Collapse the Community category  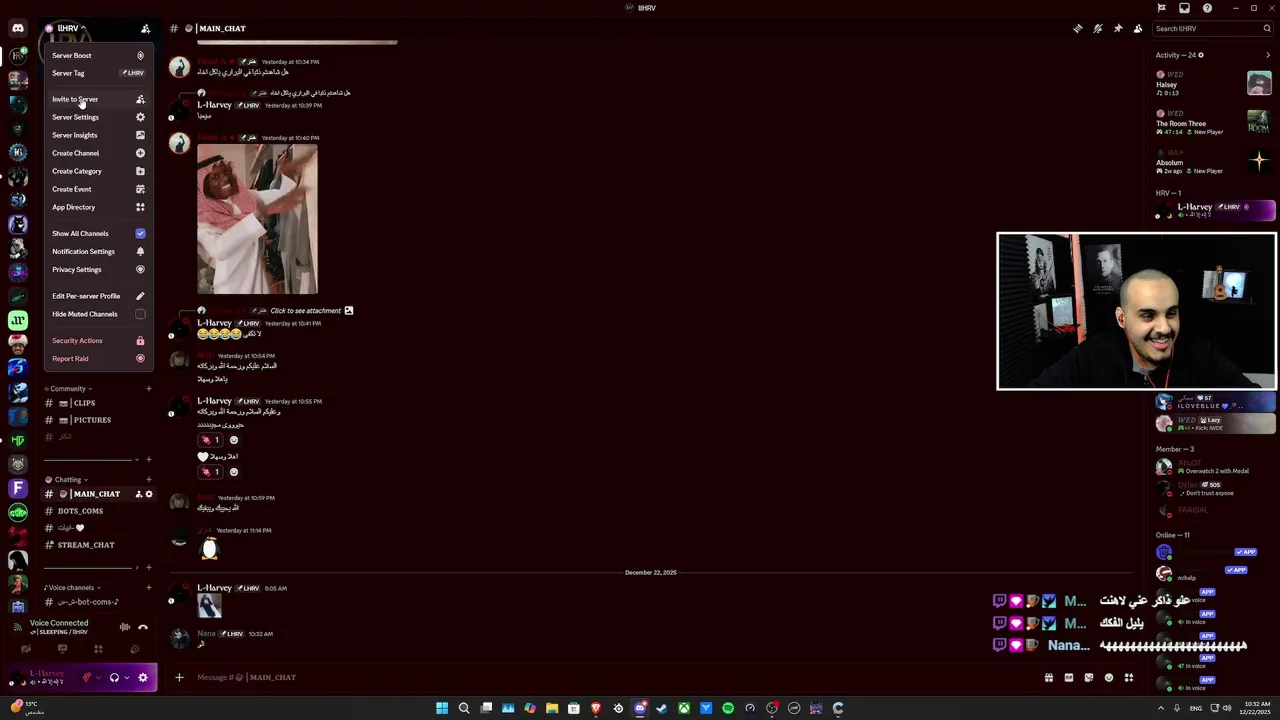click(x=68, y=388)
